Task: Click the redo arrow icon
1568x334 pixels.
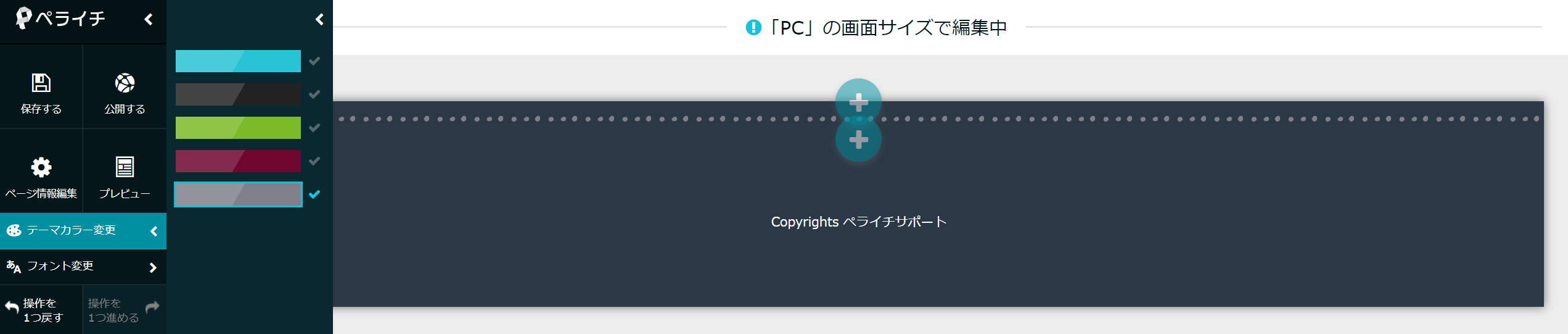Action: 152,306
